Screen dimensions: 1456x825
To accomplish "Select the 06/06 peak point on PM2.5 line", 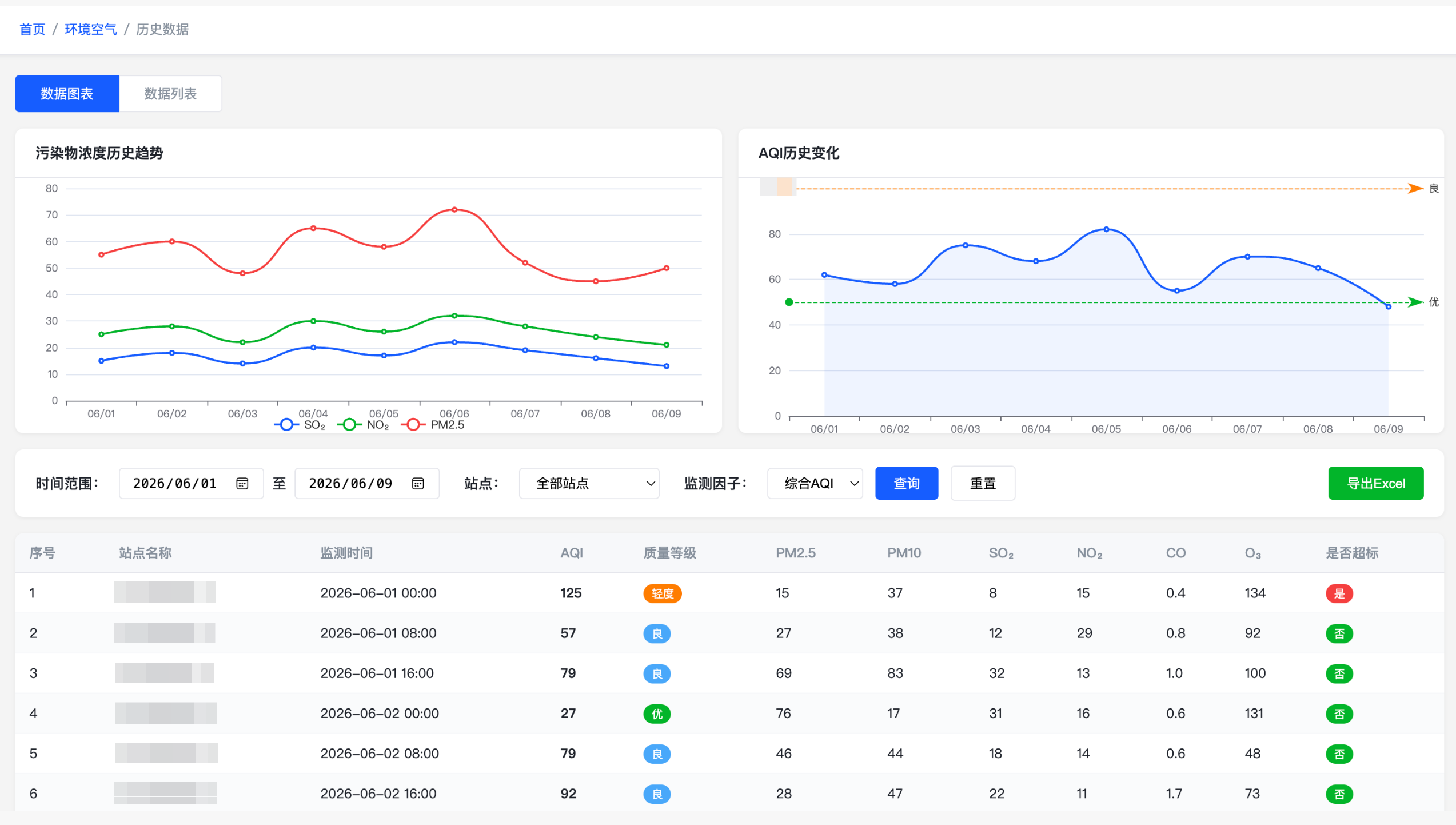I will point(454,210).
